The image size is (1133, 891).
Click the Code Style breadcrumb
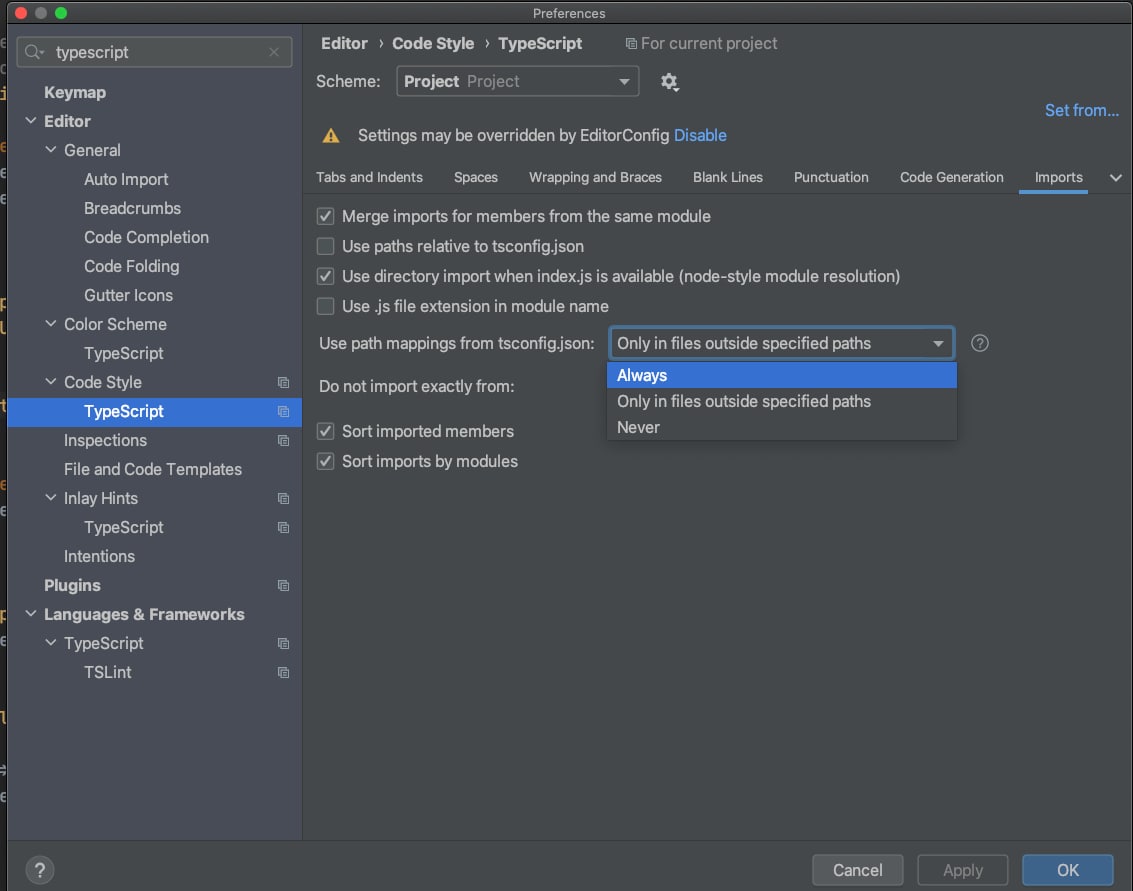point(433,43)
